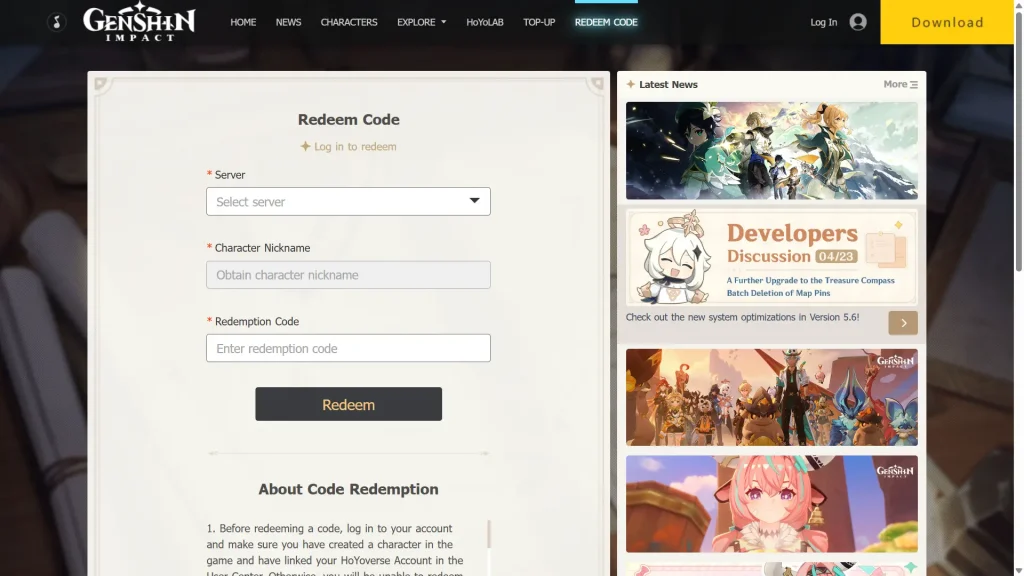The image size is (1024, 576).
Task: Click the Genshin Impact logo
Action: coord(139,22)
